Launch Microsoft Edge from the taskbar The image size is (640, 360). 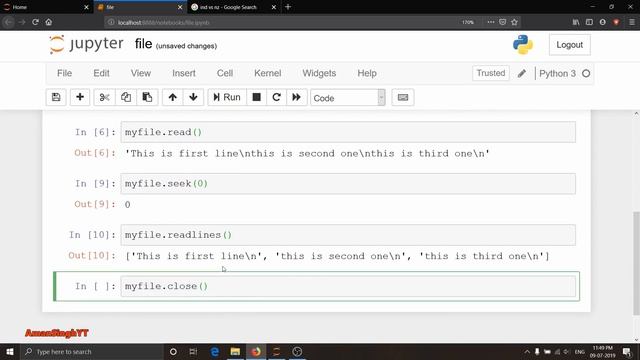215,351
